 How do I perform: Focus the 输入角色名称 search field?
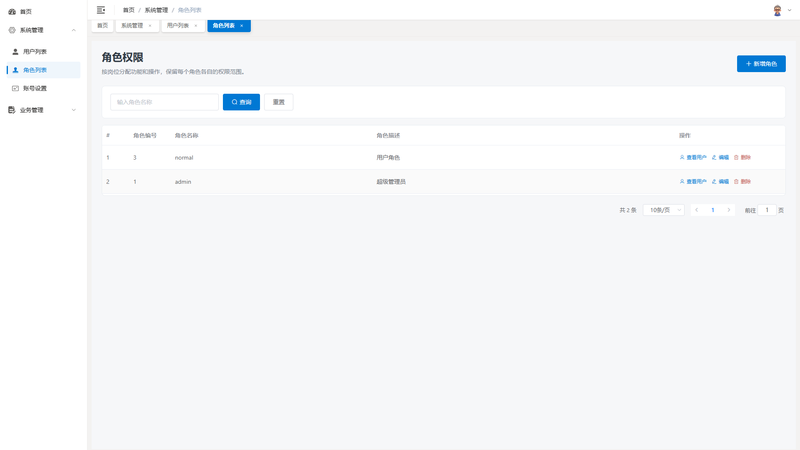pyautogui.click(x=164, y=102)
